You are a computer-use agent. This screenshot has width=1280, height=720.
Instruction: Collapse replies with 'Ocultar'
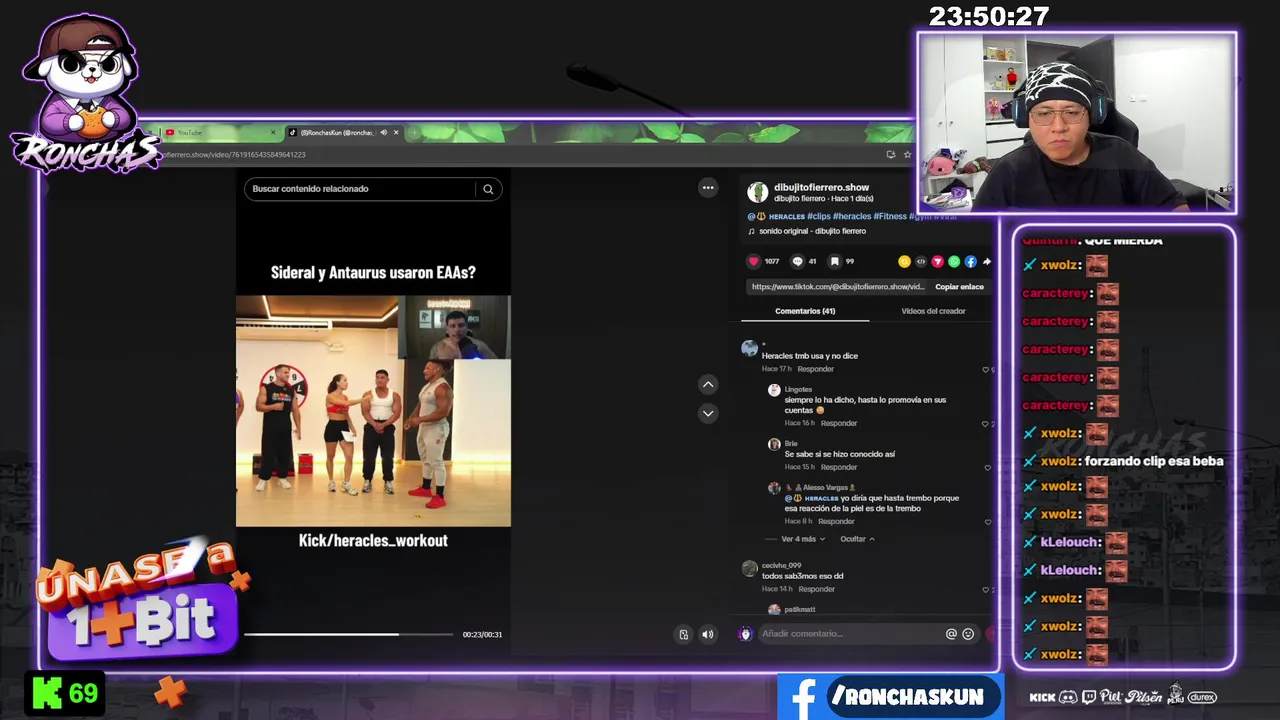click(857, 539)
